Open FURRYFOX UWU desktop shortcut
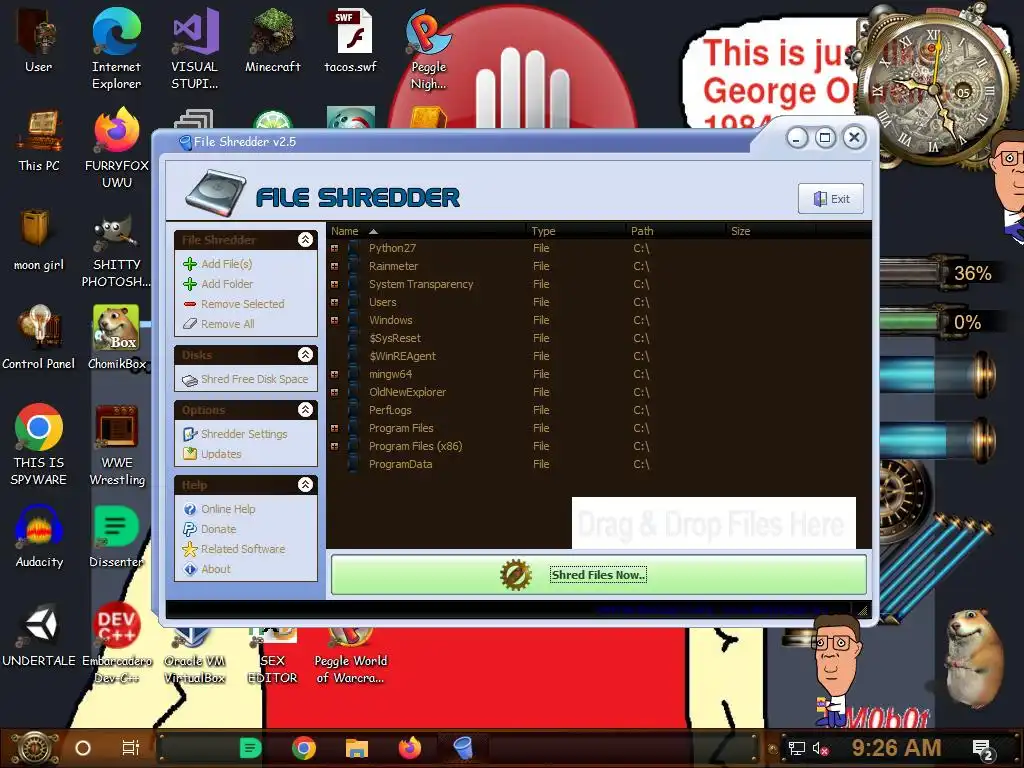This screenshot has width=1024, height=768. click(x=116, y=149)
